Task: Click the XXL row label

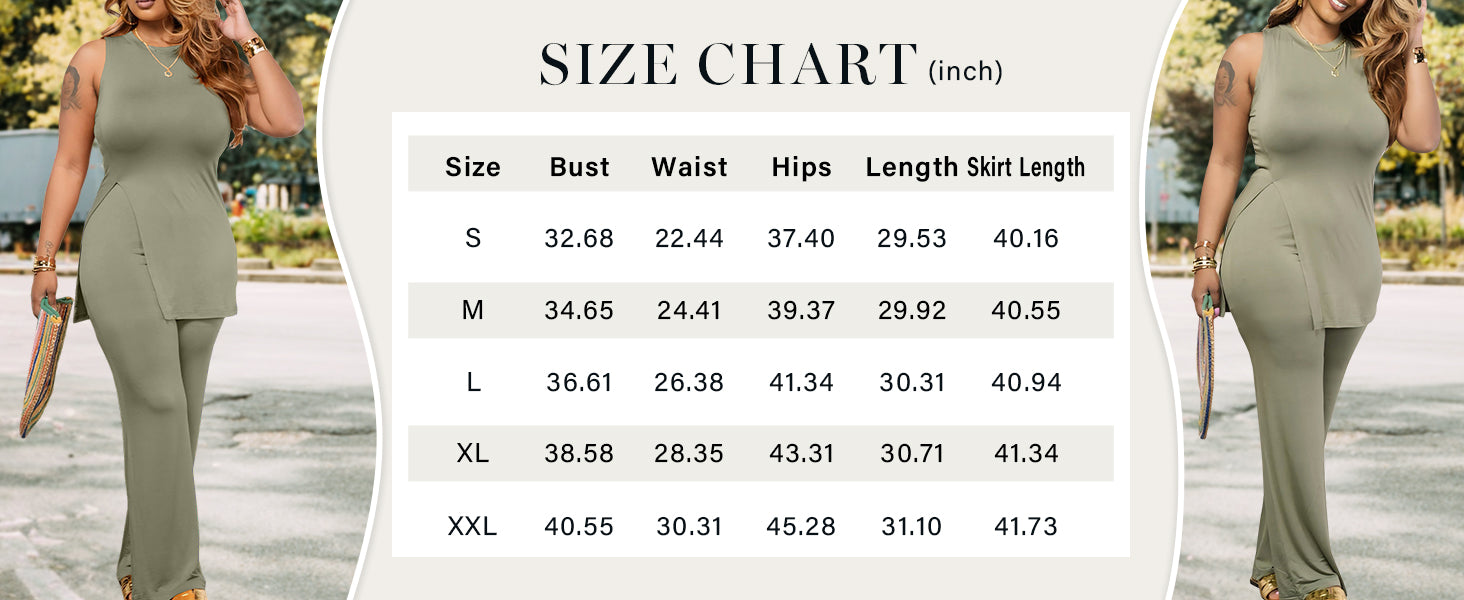Action: [x=473, y=526]
